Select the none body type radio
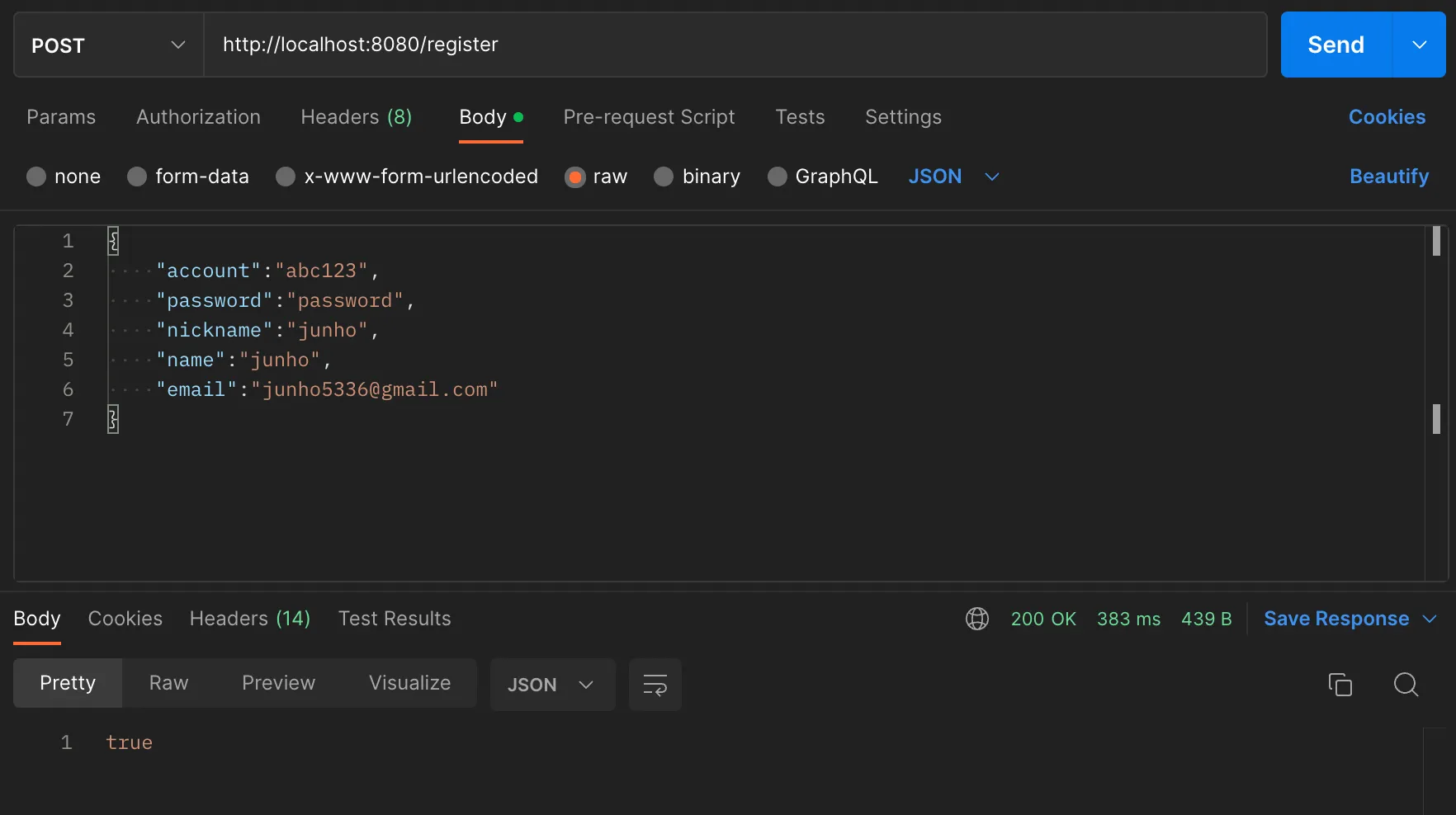 [36, 177]
